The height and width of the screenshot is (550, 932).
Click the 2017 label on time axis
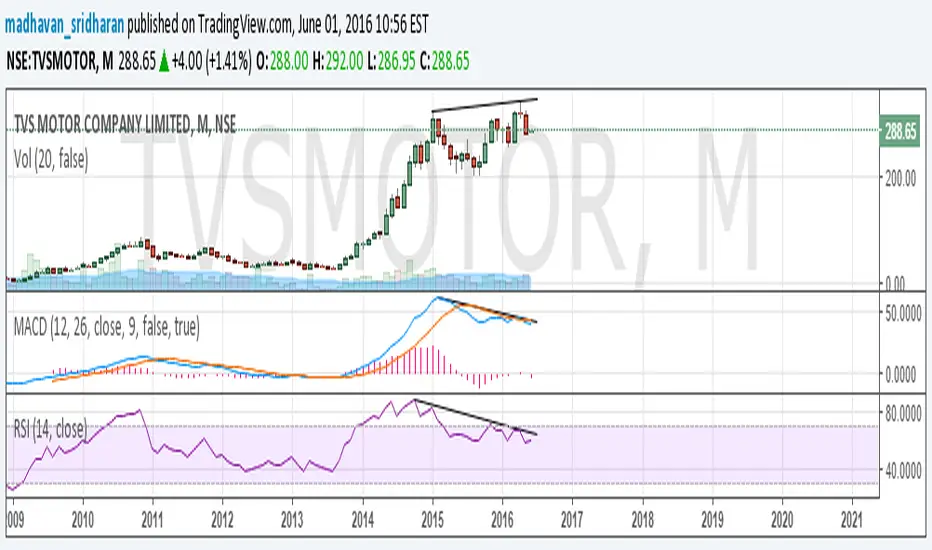pos(572,520)
